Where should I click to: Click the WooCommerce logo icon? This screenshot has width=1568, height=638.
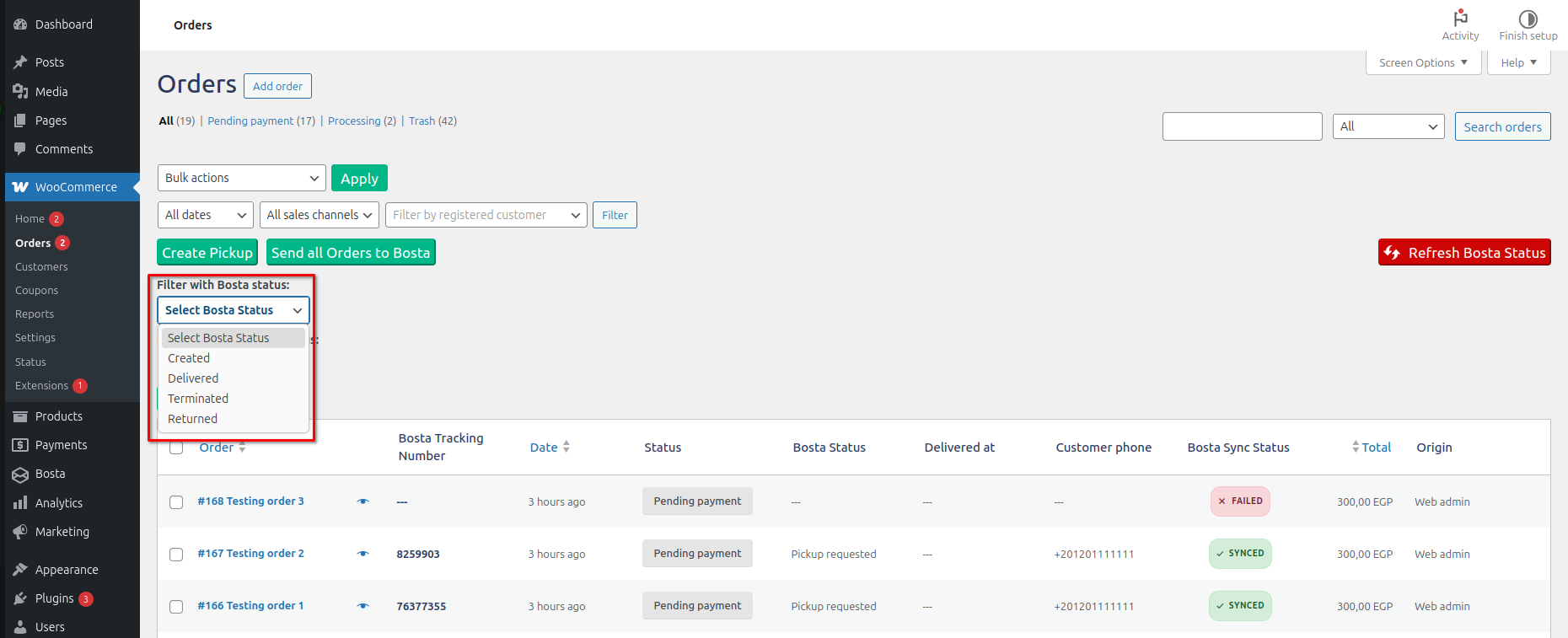point(20,187)
